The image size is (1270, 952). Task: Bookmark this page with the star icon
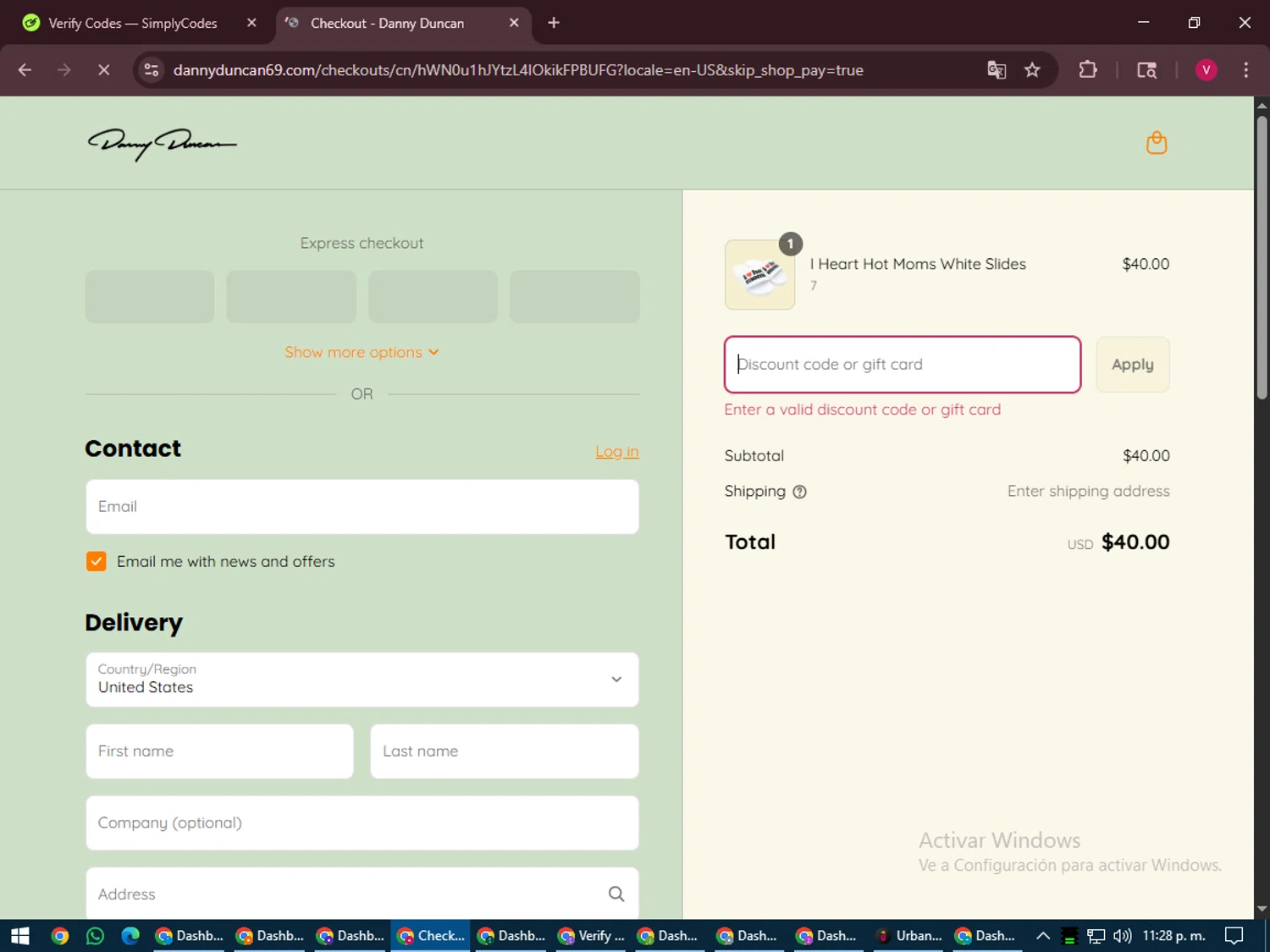[x=1032, y=70]
